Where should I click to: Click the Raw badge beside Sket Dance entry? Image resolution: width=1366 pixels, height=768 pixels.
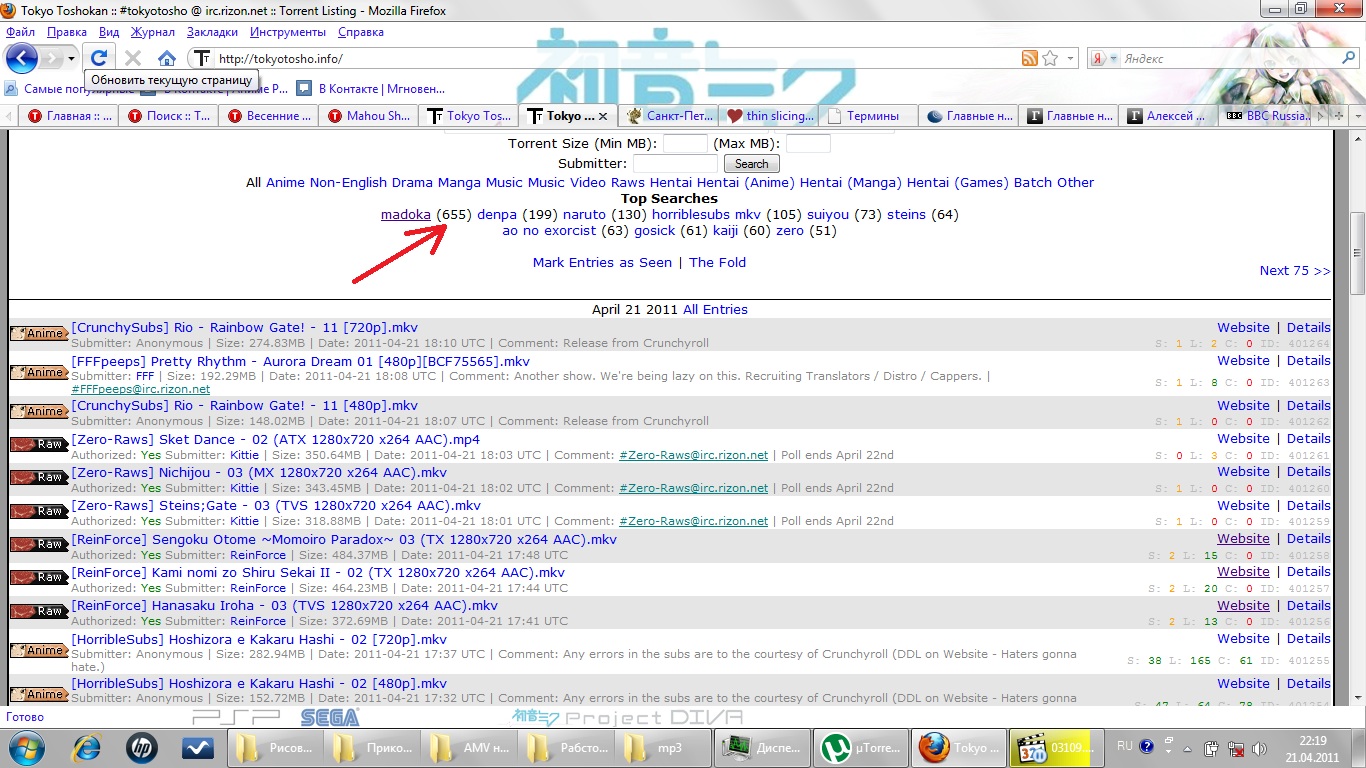(39, 444)
